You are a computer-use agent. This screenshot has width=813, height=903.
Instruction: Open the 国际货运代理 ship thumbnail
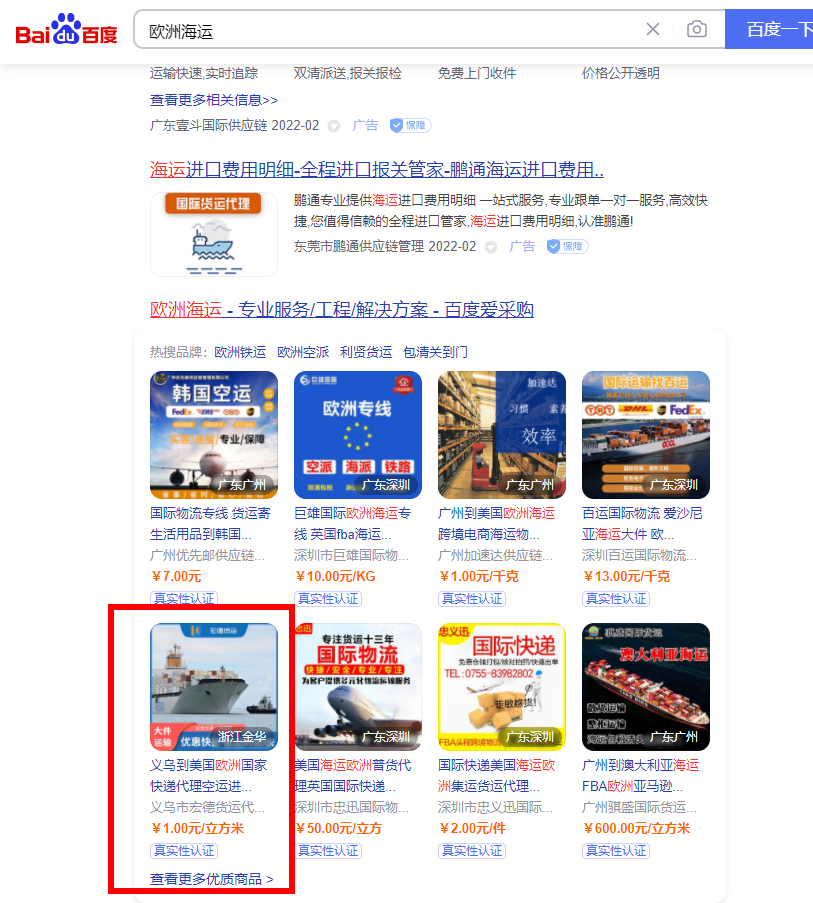214,234
